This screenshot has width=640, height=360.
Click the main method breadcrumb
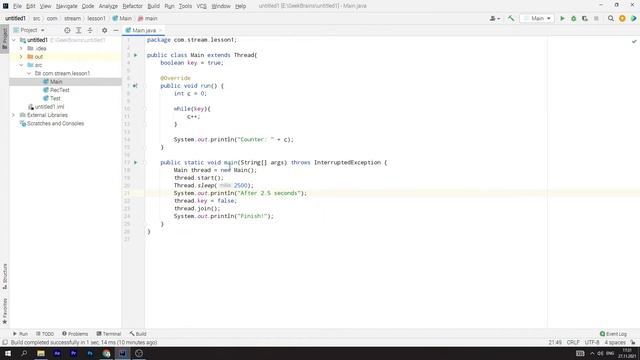tap(148, 18)
